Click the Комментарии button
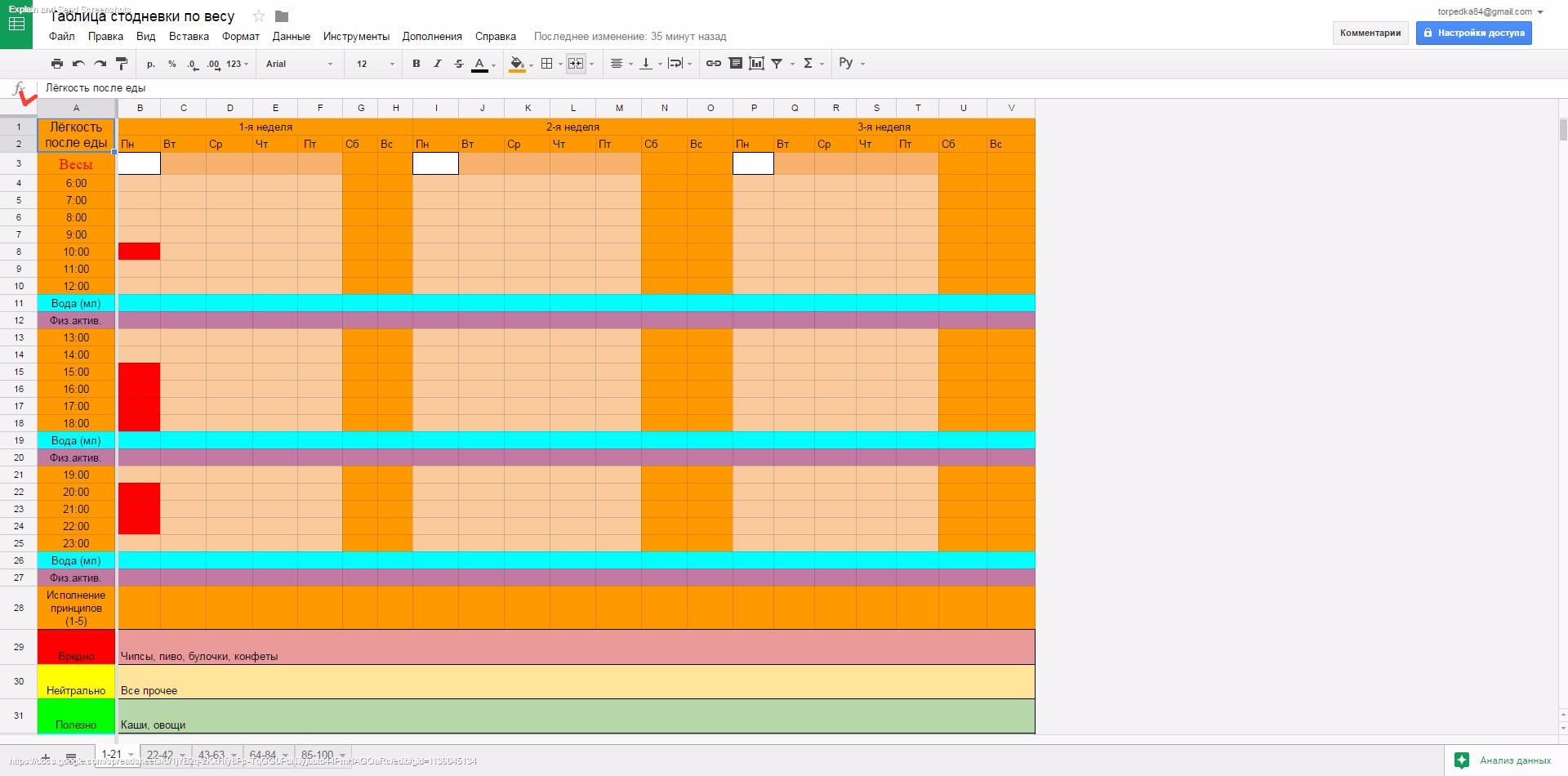This screenshot has width=1568, height=776. pyautogui.click(x=1370, y=33)
